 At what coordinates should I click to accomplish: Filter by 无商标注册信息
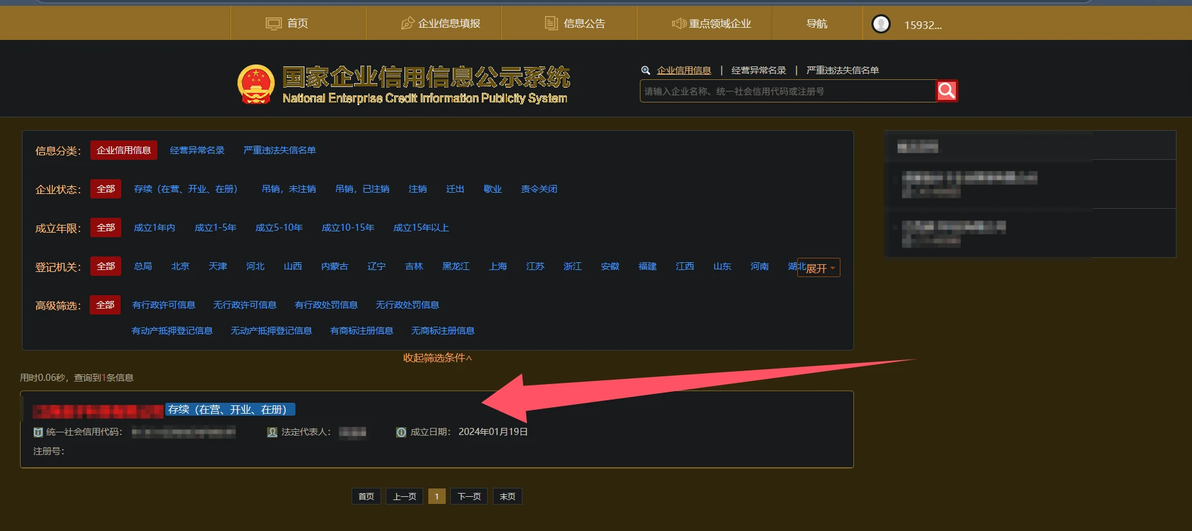click(x=443, y=331)
